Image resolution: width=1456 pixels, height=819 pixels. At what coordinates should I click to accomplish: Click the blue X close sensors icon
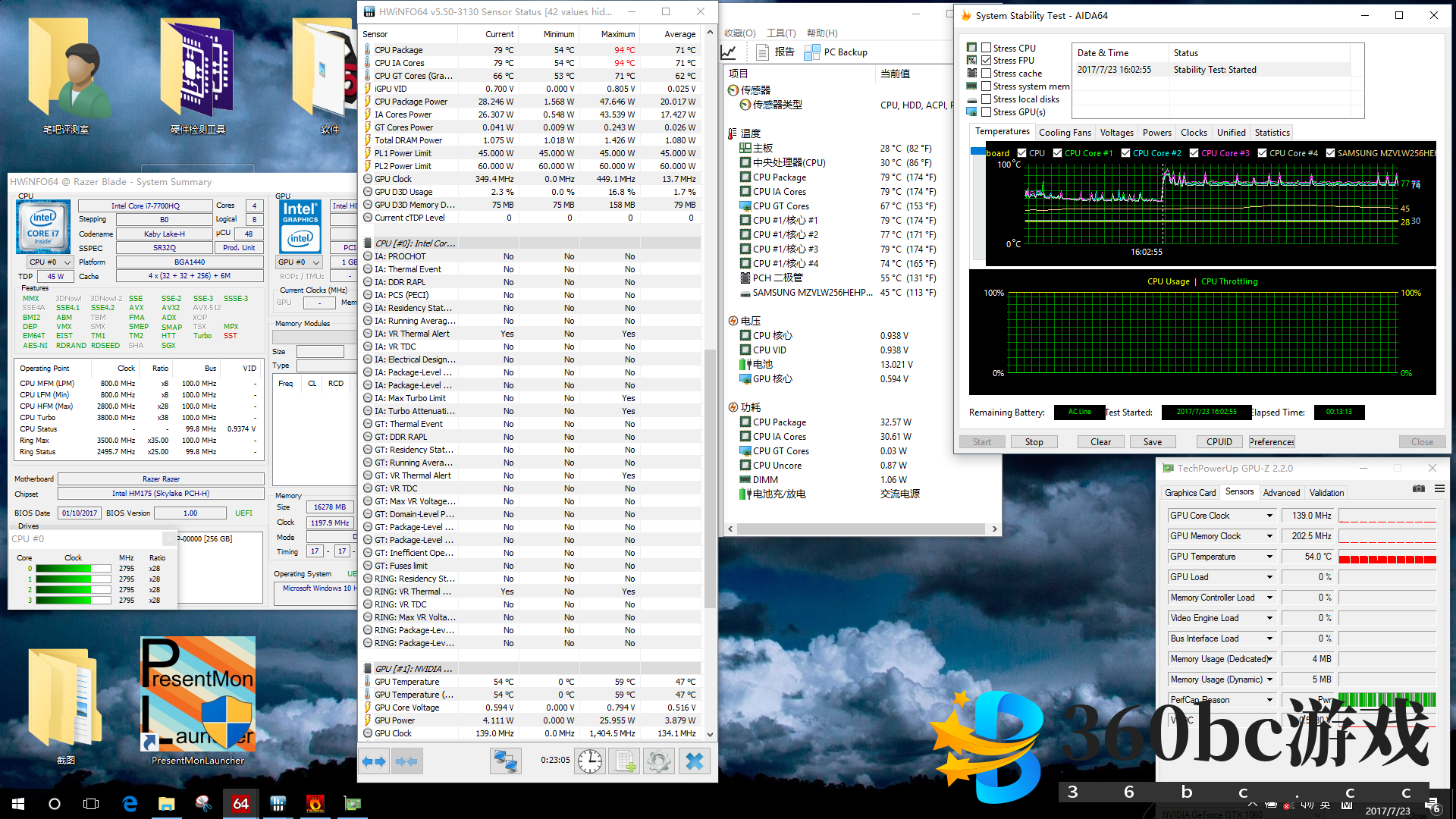[x=694, y=761]
